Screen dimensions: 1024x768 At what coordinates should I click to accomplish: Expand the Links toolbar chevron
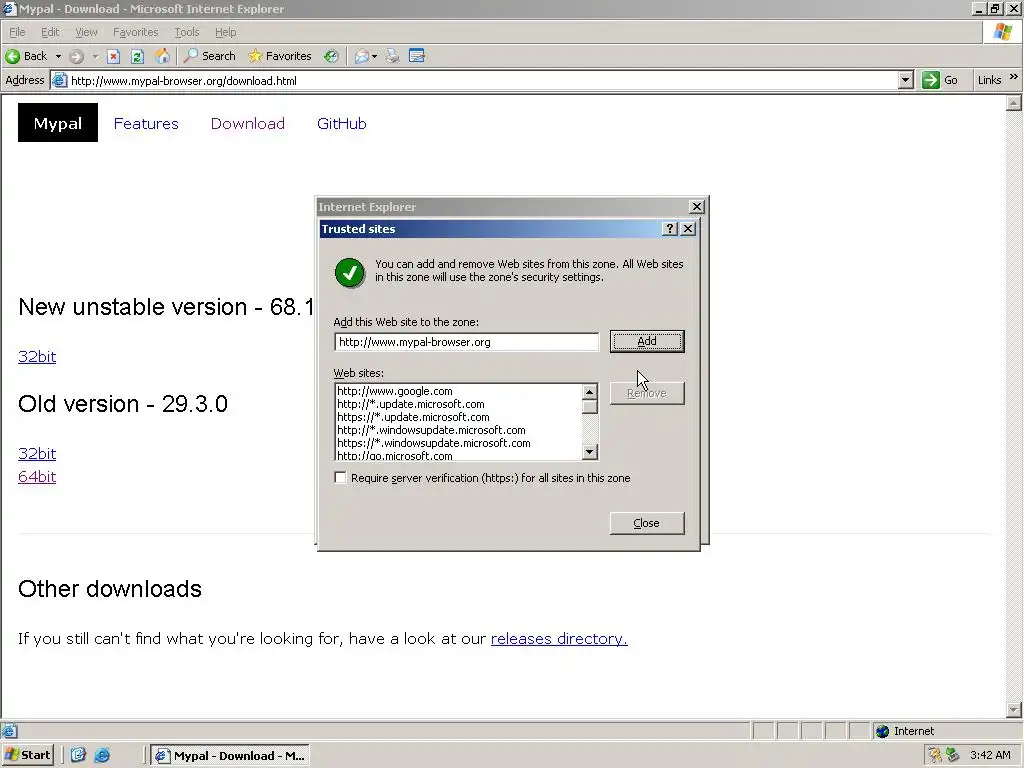1014,78
